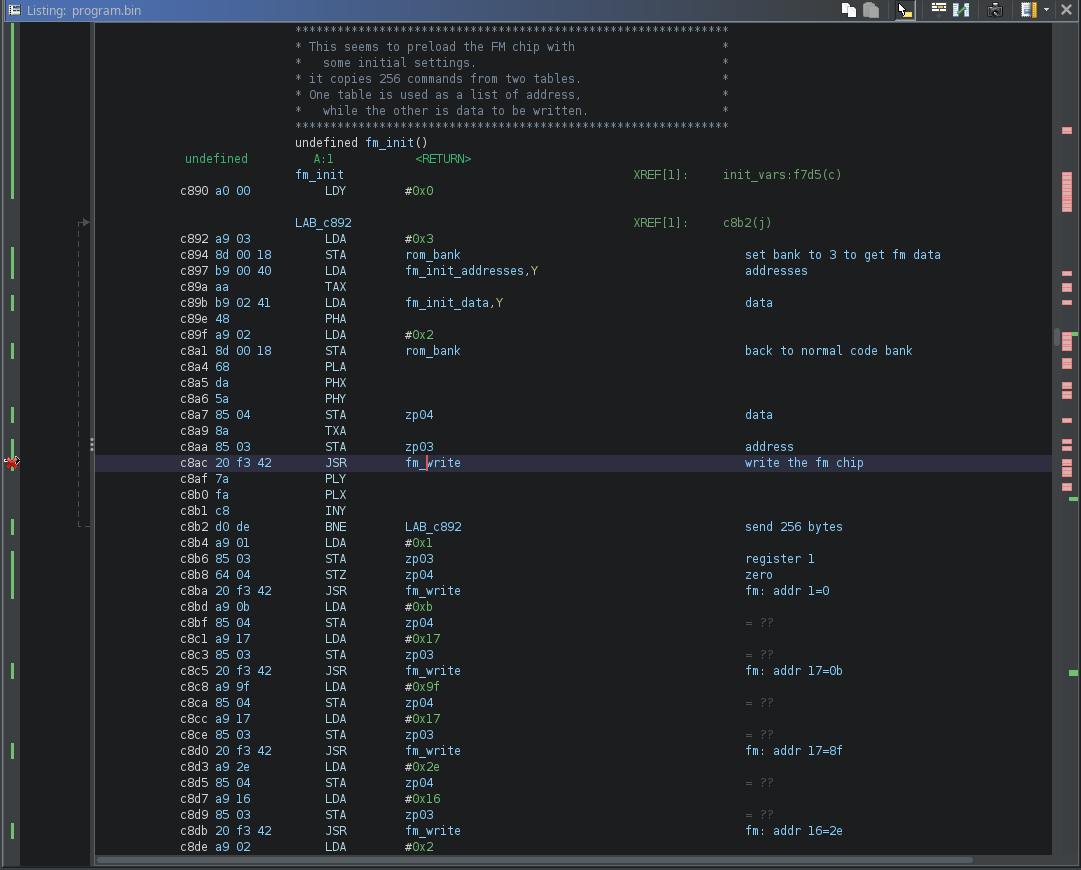Image resolution: width=1081 pixels, height=870 pixels.
Task: Click the 'undefined fm_init()' signature
Action: pyautogui.click(x=361, y=143)
